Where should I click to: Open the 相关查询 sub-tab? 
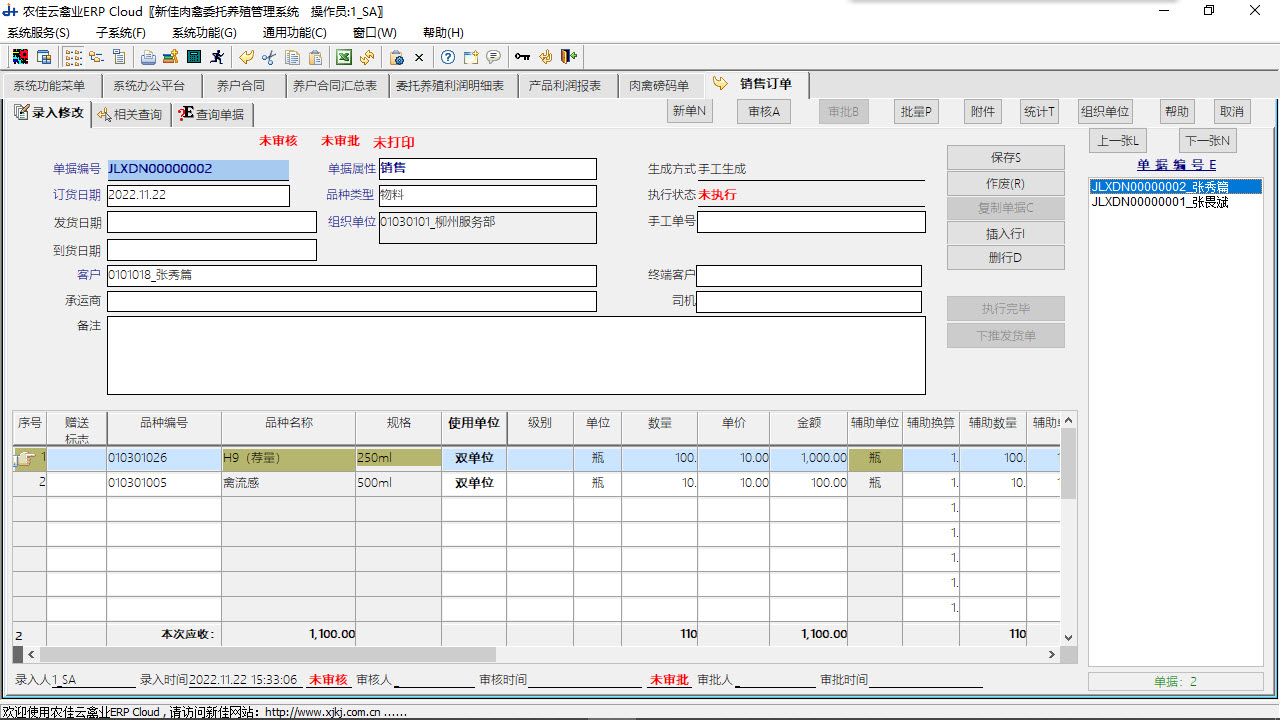(x=131, y=114)
